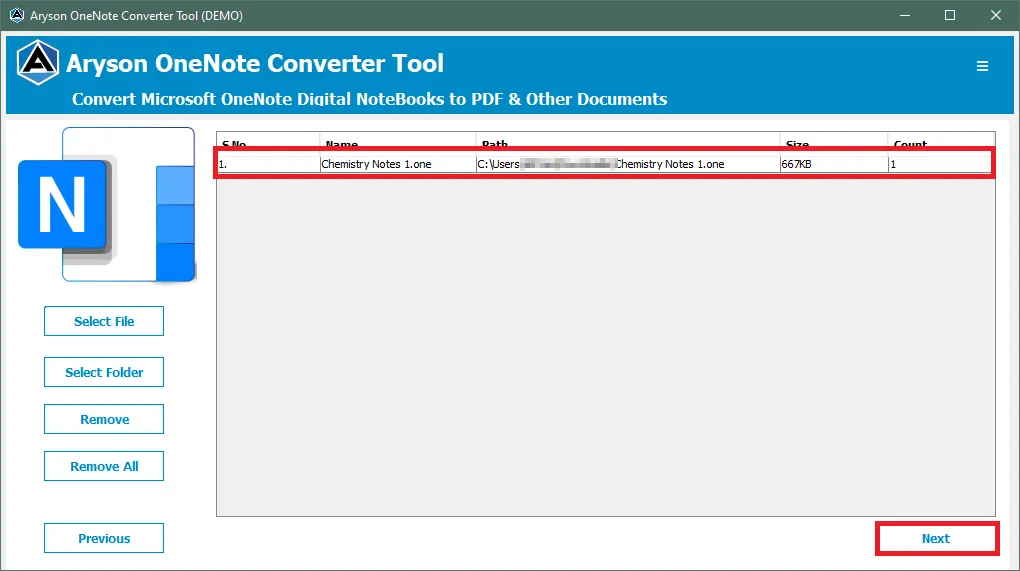Screen dimensions: 1020x571
Task: Click Remove to delete the selected file
Action: tap(104, 419)
